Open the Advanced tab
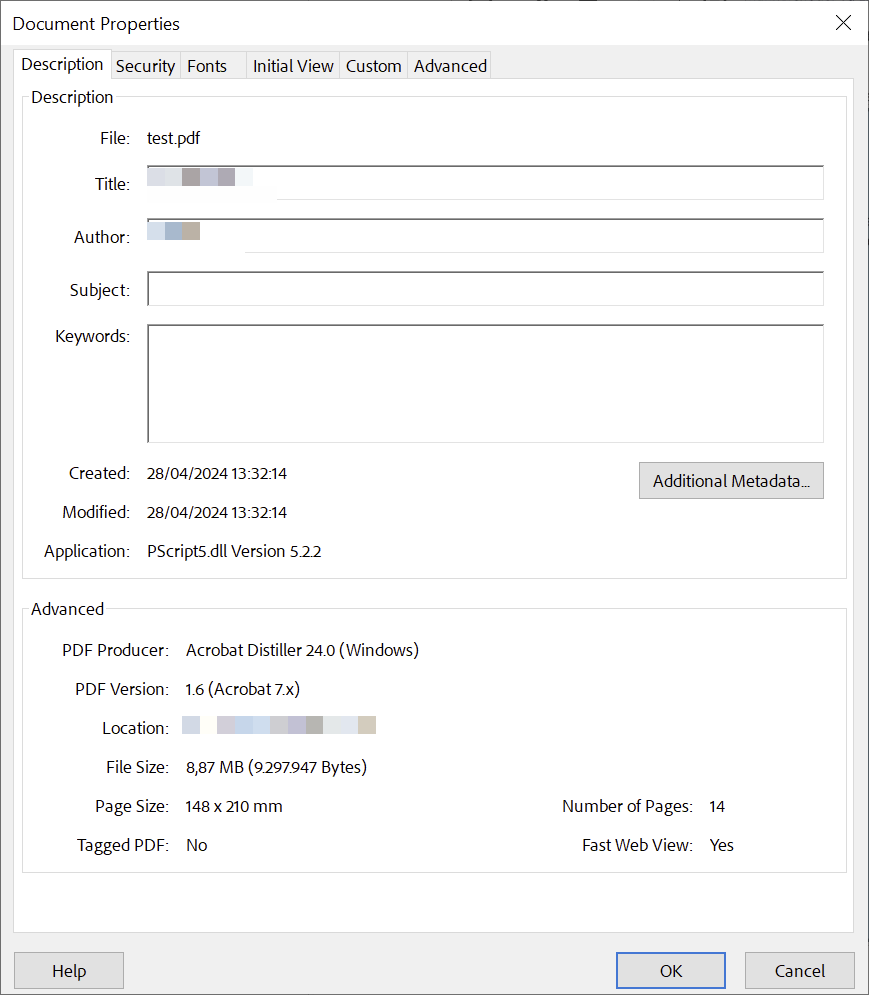 click(x=449, y=65)
